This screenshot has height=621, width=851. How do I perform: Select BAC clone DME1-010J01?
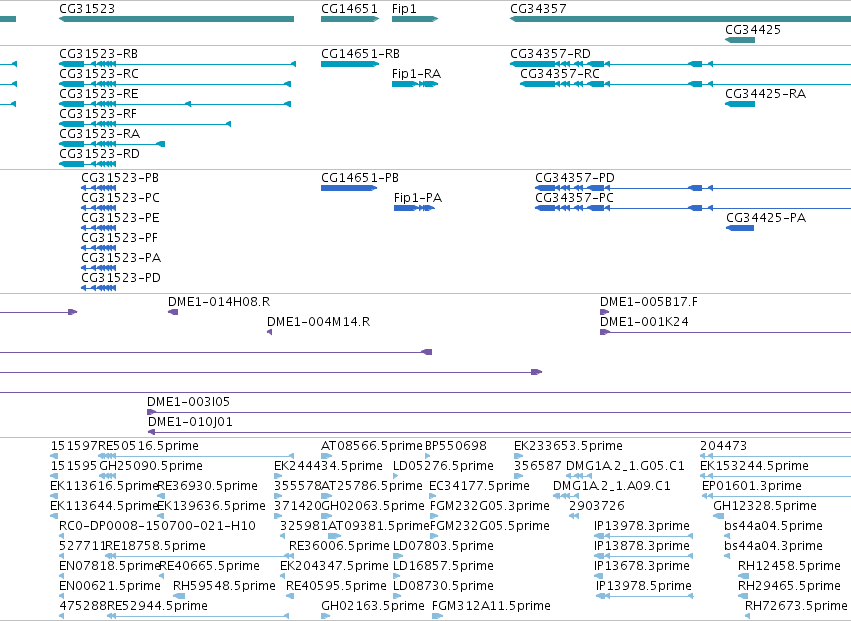pyautogui.click(x=190, y=422)
